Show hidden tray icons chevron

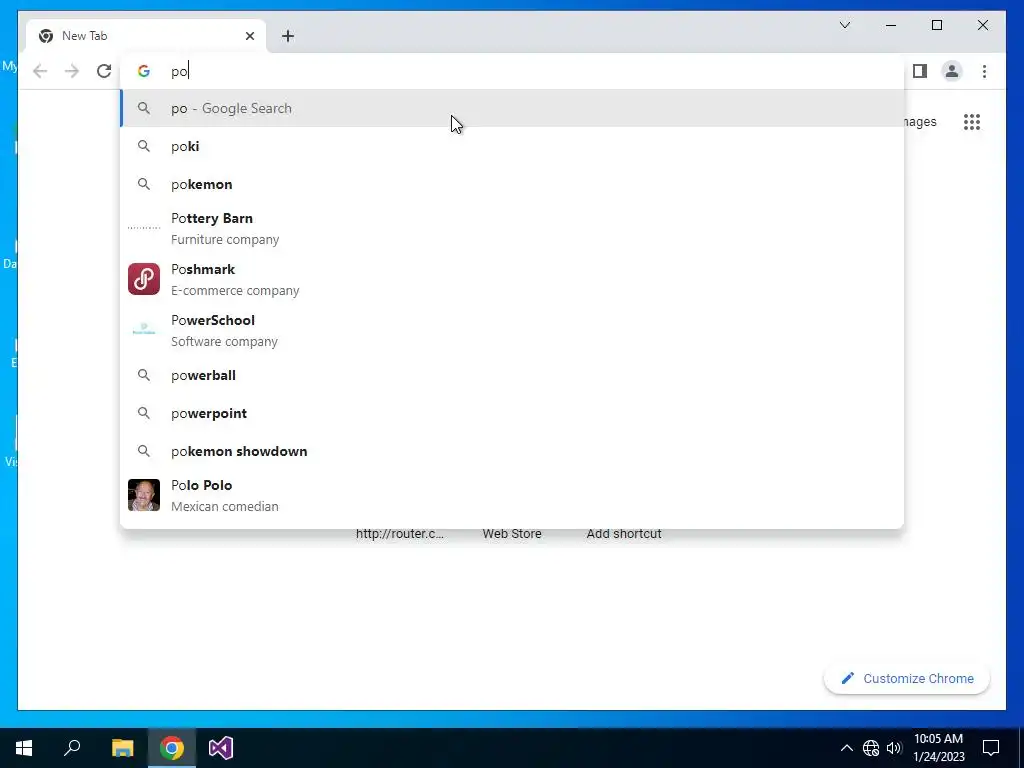(846, 748)
